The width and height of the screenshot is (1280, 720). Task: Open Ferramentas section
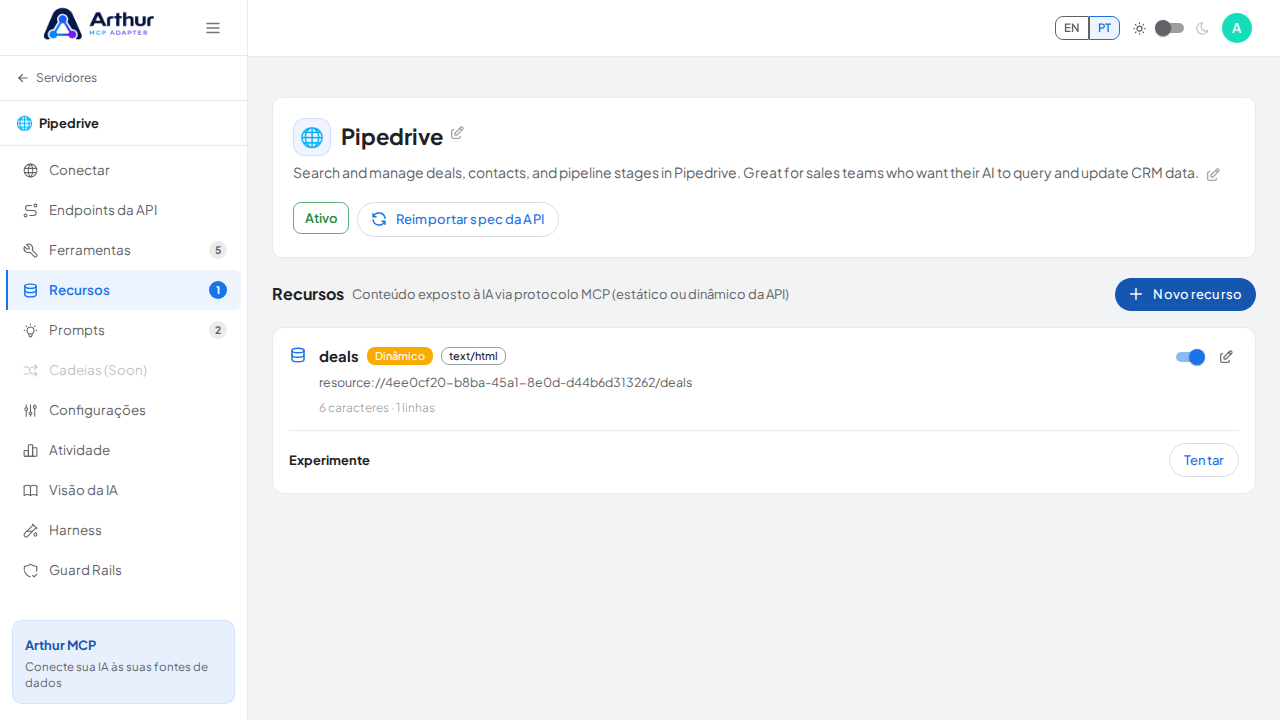pyautogui.click(x=123, y=250)
